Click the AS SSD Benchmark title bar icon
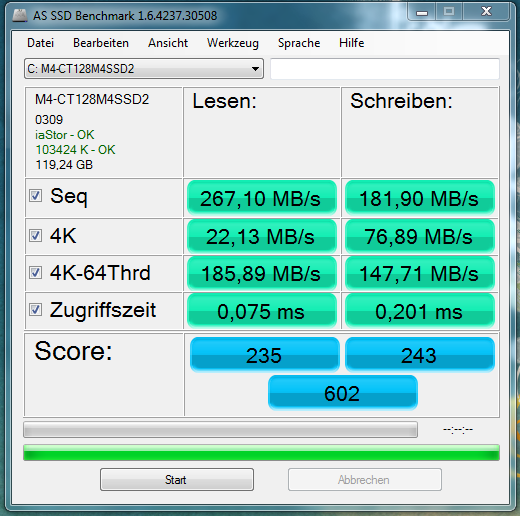520x516 pixels. pyautogui.click(x=20, y=16)
